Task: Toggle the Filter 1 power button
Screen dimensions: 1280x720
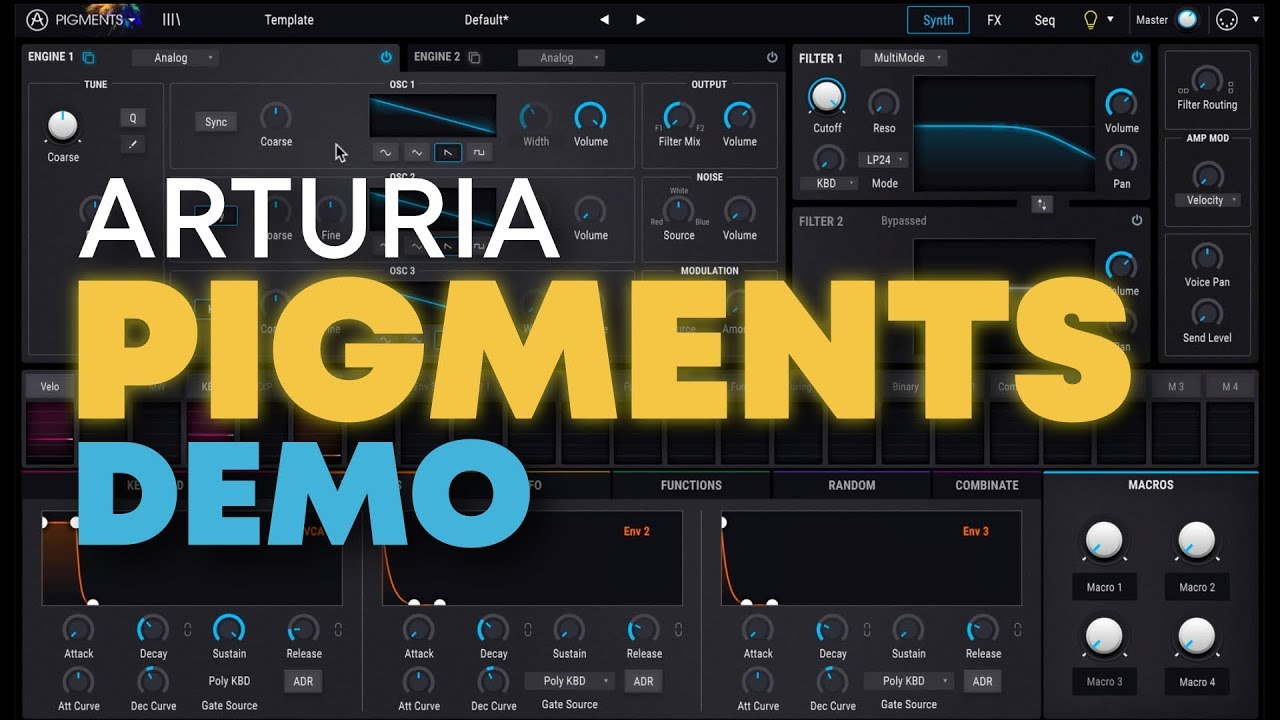Action: pyautogui.click(x=1137, y=58)
